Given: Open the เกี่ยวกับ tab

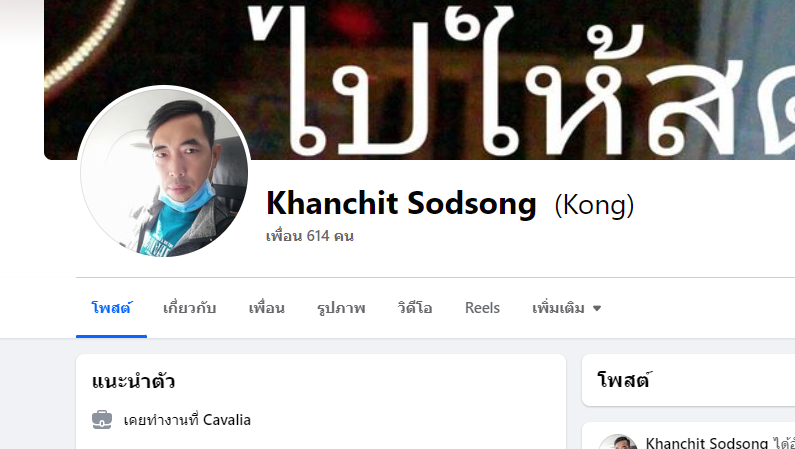Looking at the screenshot, I should [190, 308].
